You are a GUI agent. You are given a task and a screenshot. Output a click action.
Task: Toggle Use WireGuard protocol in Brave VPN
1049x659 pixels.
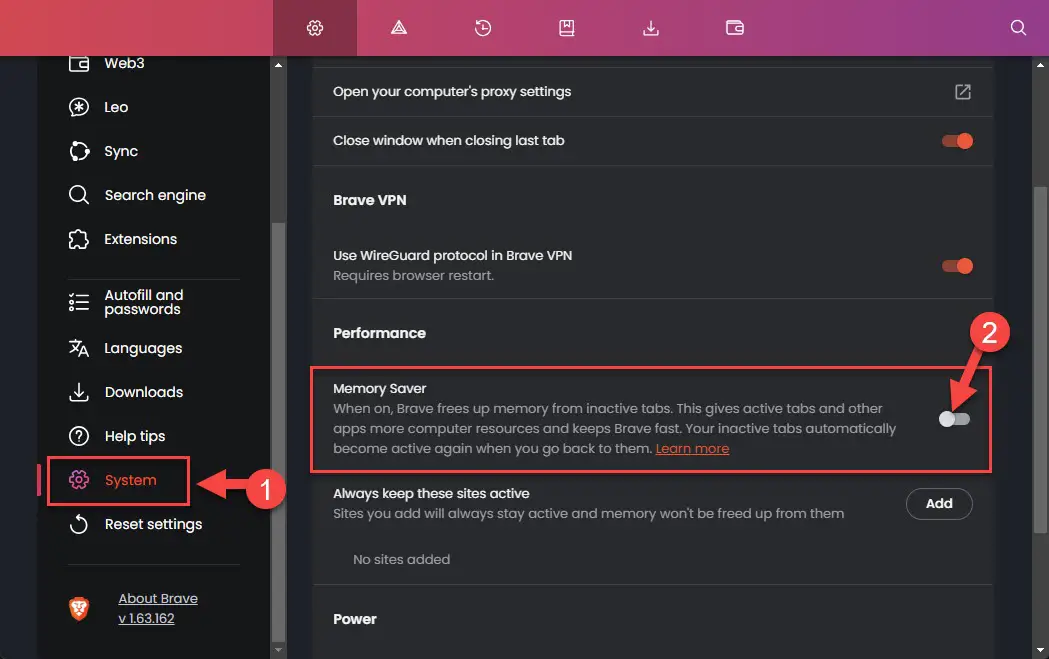(957, 266)
